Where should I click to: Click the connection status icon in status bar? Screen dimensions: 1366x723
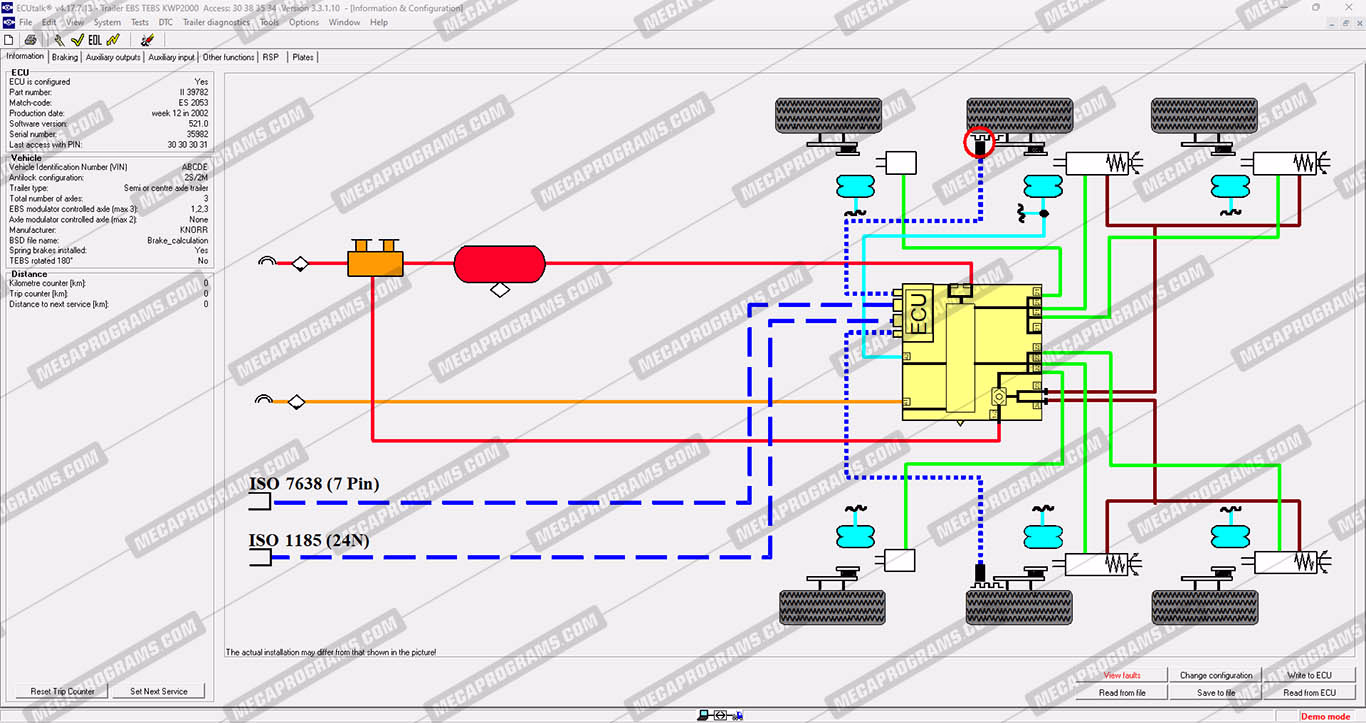tap(720, 714)
